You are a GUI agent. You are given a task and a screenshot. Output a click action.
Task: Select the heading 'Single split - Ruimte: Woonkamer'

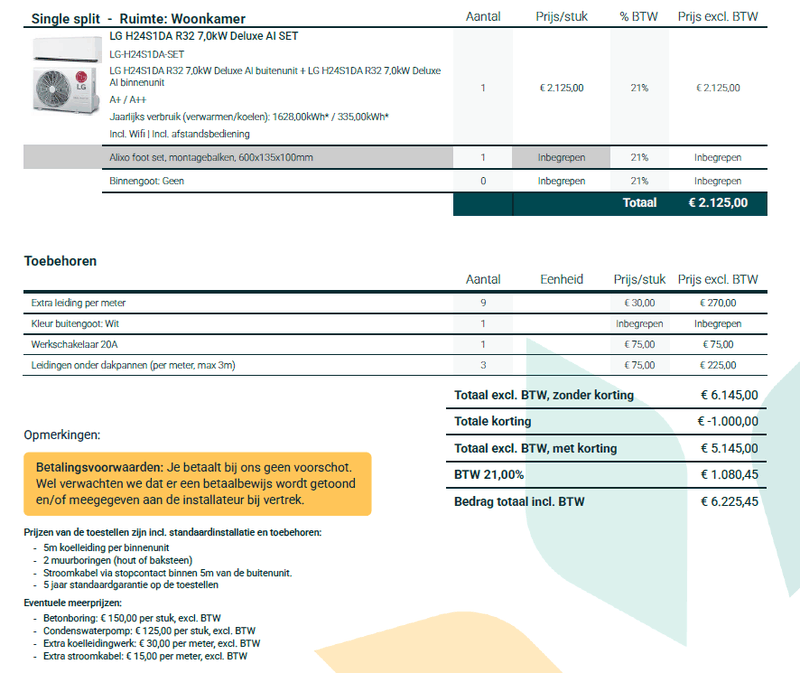pos(138,19)
